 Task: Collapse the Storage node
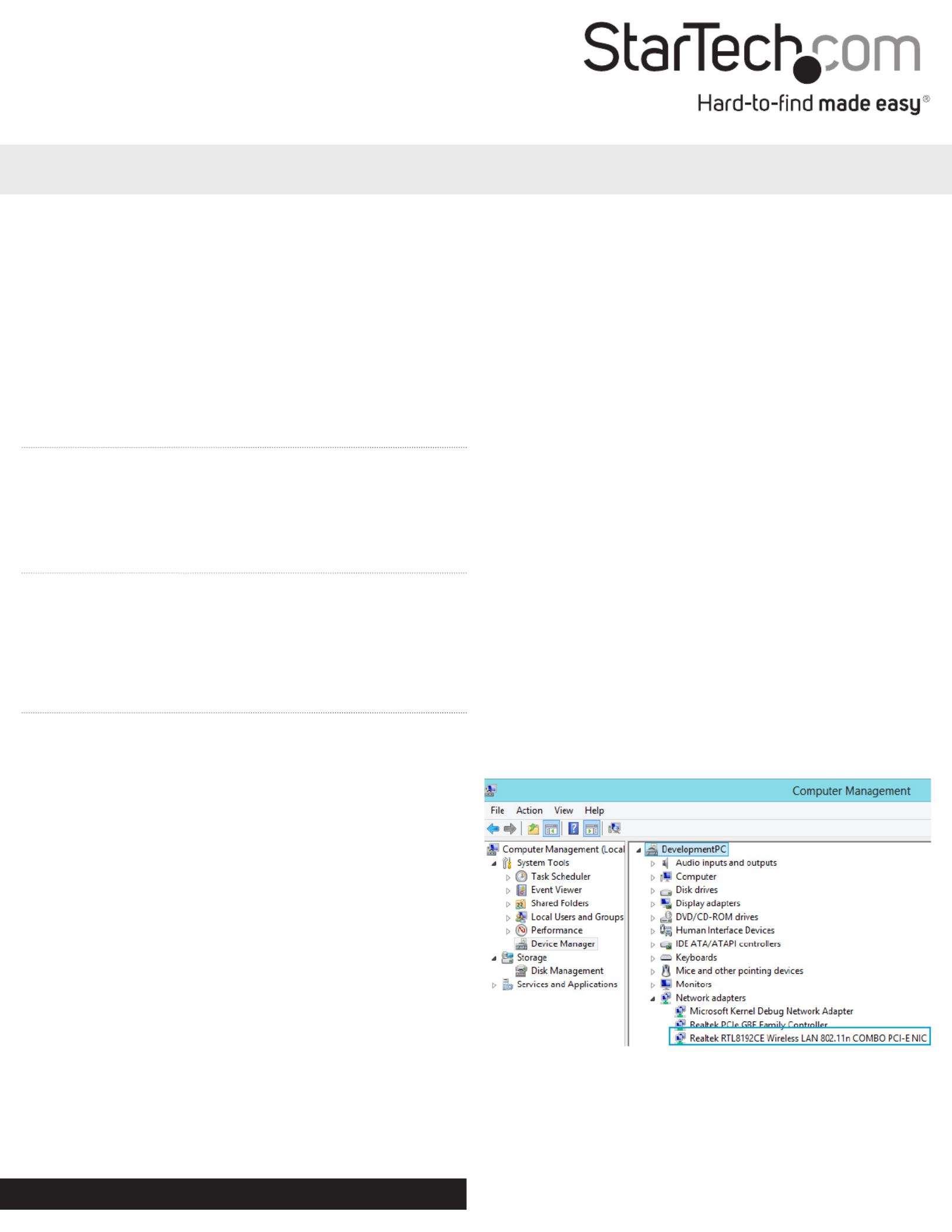pos(494,958)
